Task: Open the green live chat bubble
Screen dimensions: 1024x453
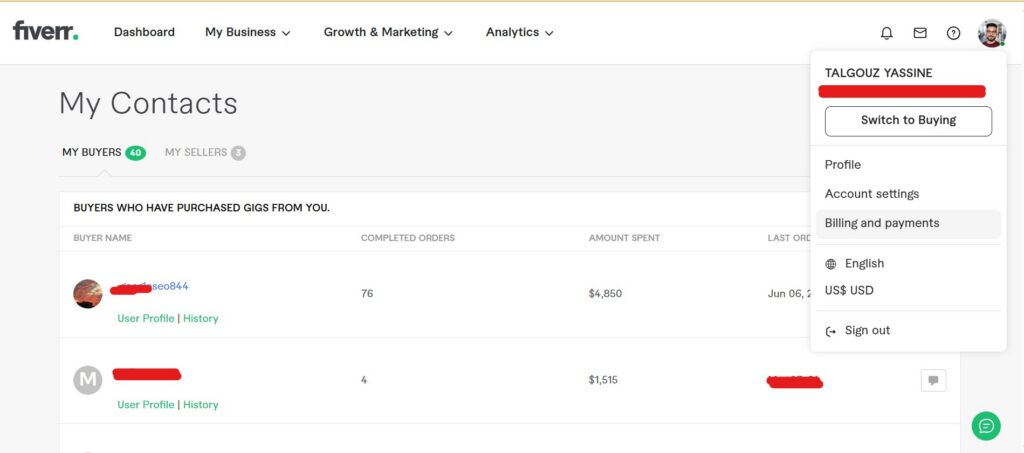Action: coord(985,426)
